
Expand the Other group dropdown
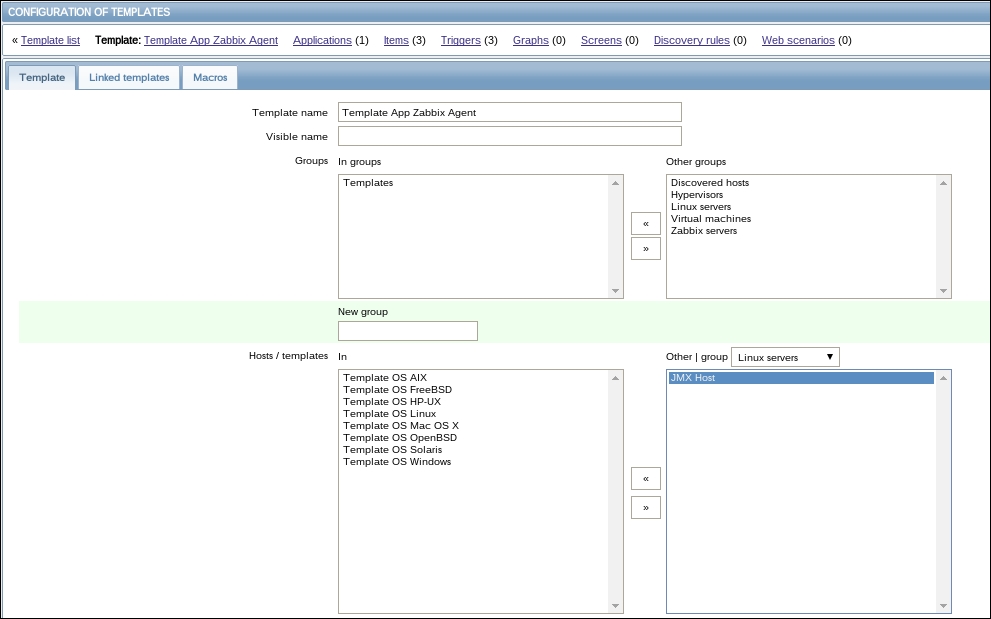pos(785,358)
